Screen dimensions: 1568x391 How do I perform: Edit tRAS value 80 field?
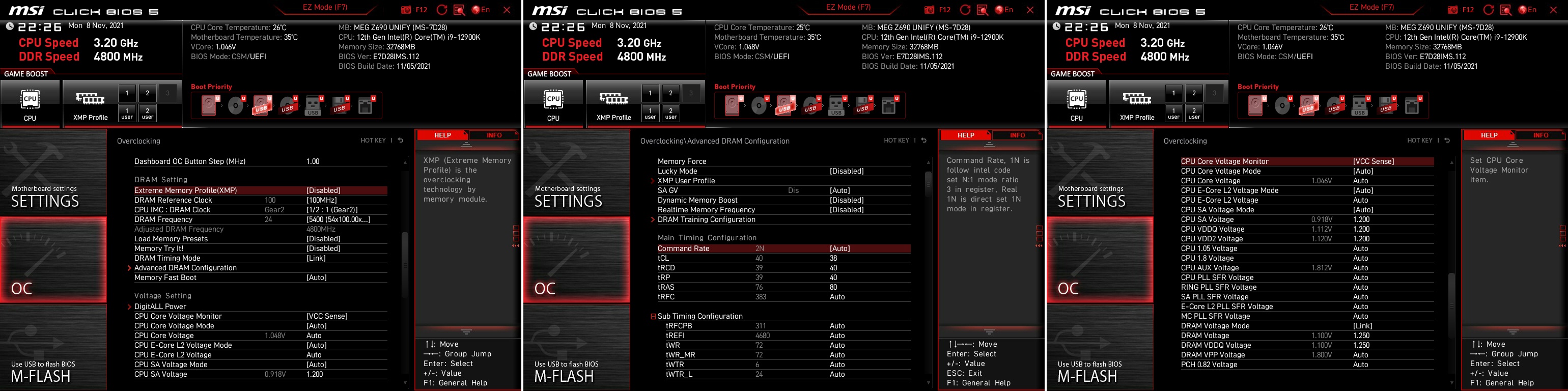784,288
